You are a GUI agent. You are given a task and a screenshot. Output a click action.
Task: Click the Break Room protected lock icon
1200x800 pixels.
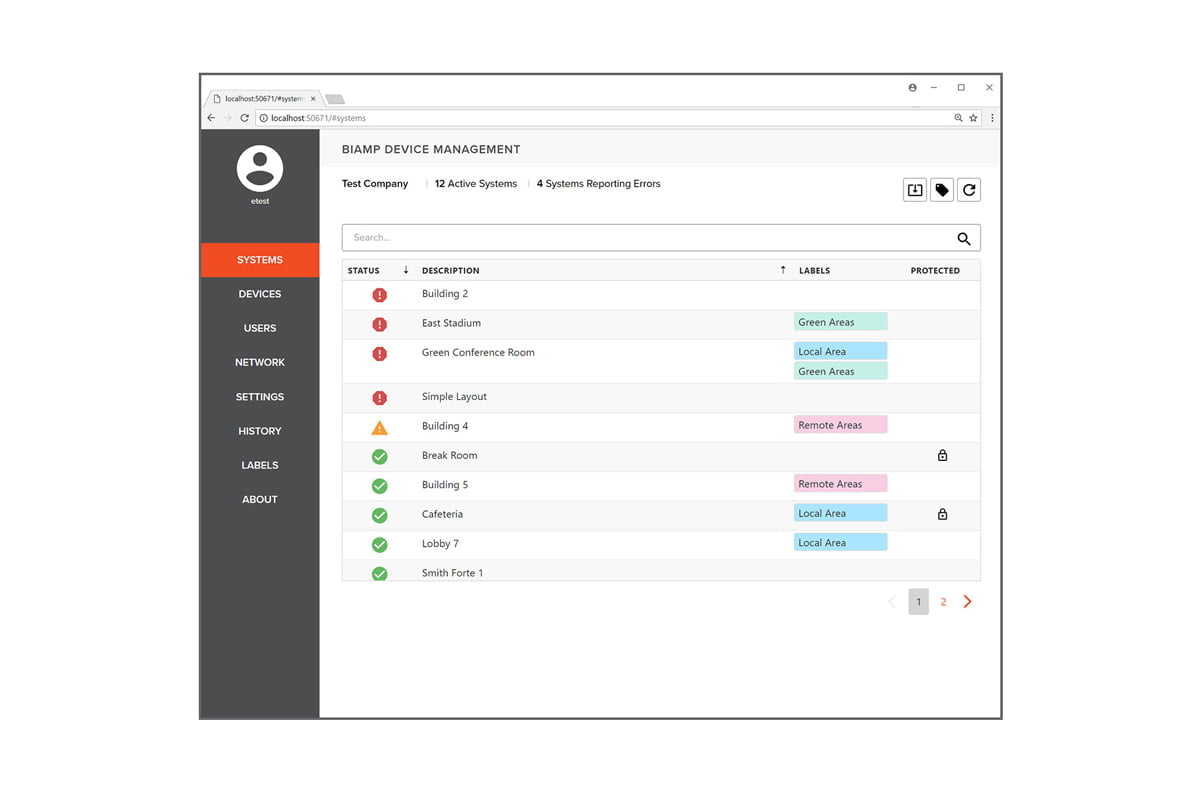pyautogui.click(x=942, y=455)
